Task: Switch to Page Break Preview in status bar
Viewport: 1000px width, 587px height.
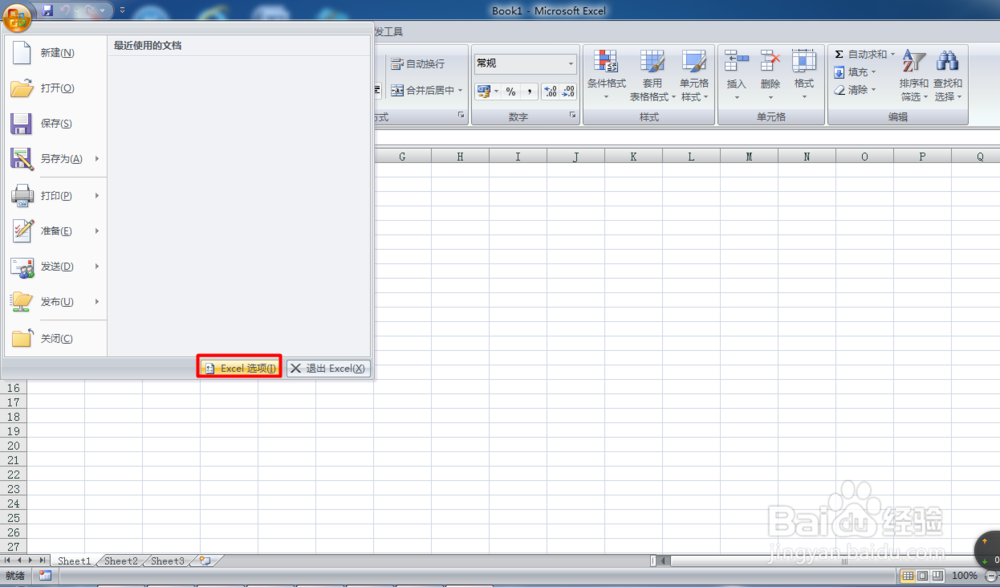Action: [937, 576]
